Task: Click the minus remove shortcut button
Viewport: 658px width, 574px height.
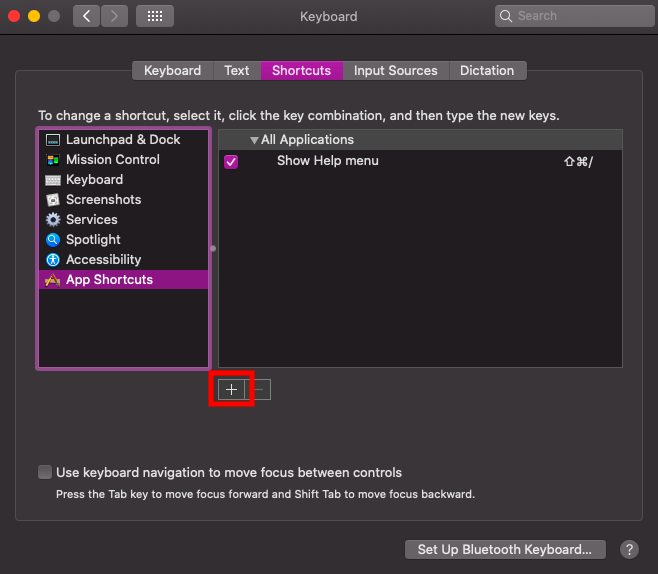Action: pyautogui.click(x=258, y=390)
